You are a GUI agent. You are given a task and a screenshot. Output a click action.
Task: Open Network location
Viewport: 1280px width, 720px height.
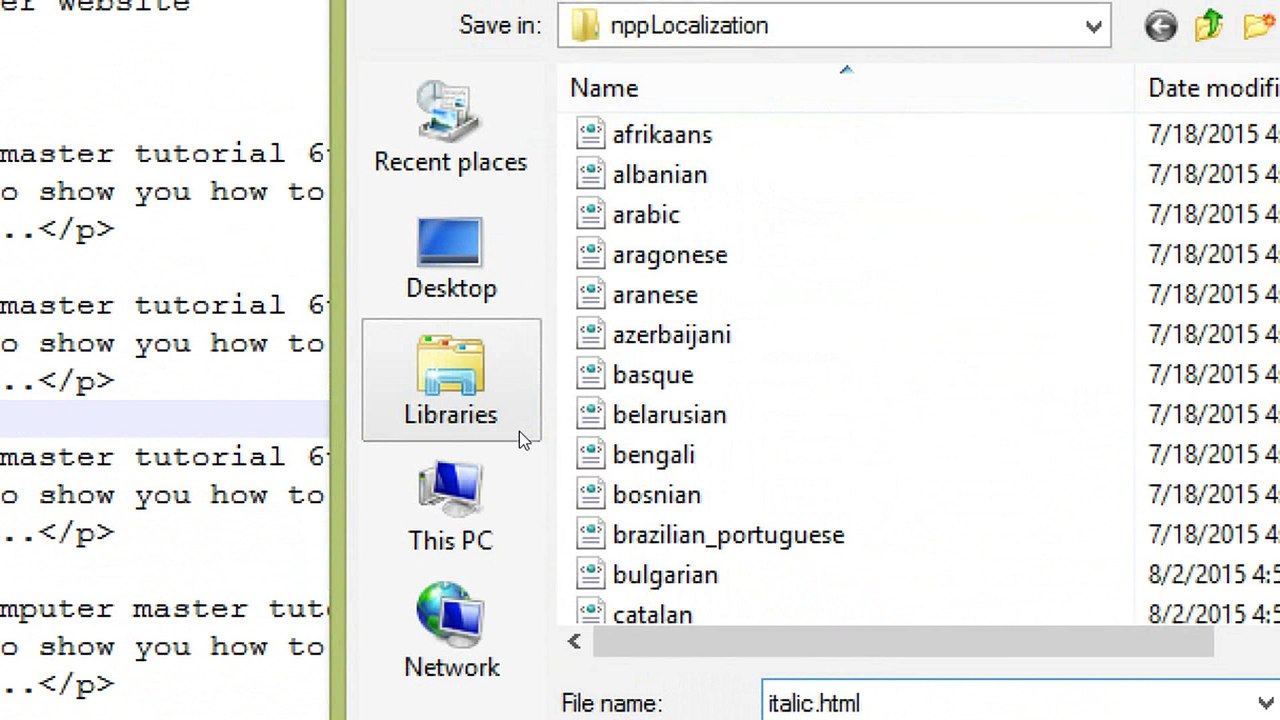(451, 632)
